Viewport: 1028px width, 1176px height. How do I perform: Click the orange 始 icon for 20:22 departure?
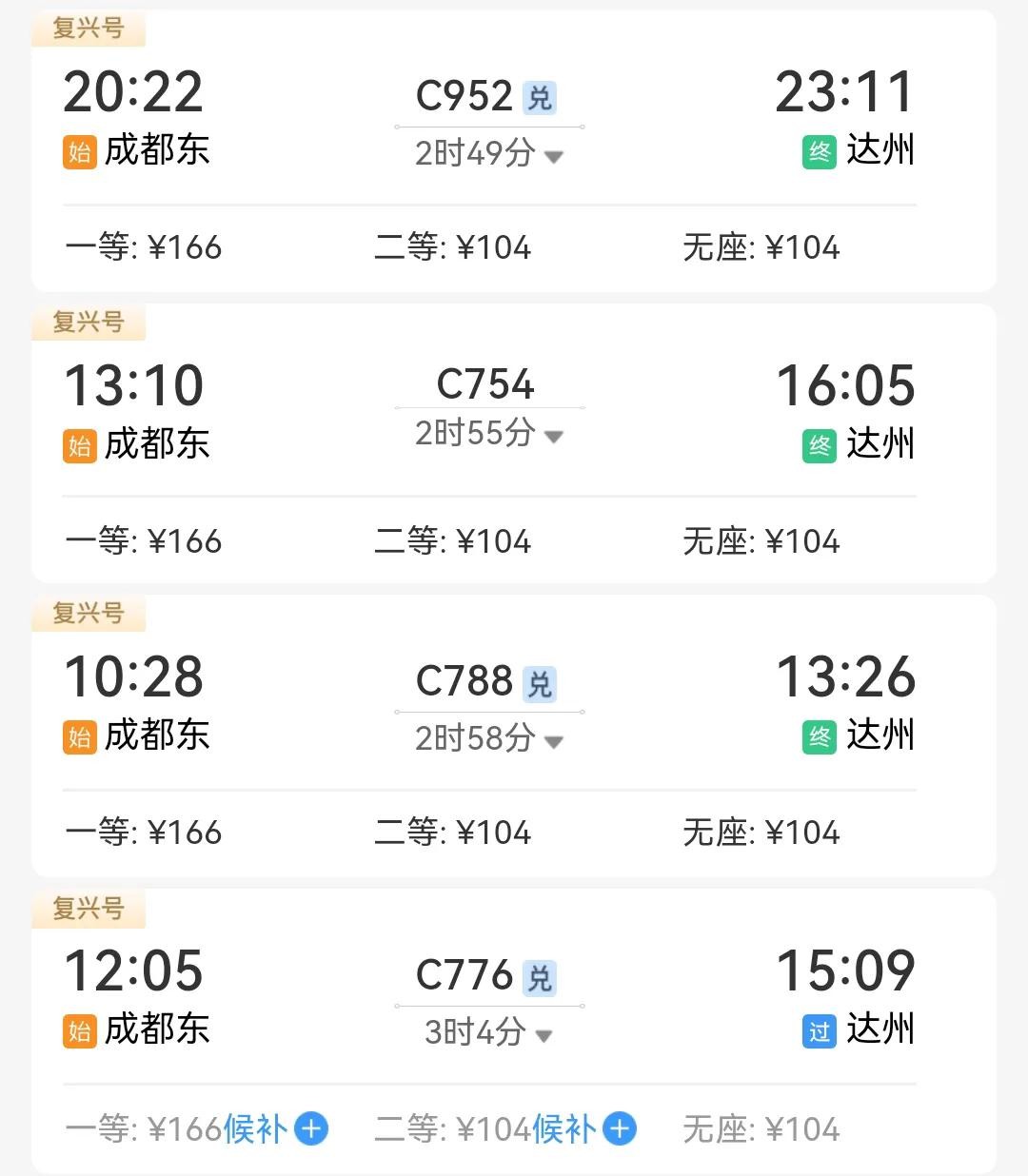pyautogui.click(x=80, y=151)
